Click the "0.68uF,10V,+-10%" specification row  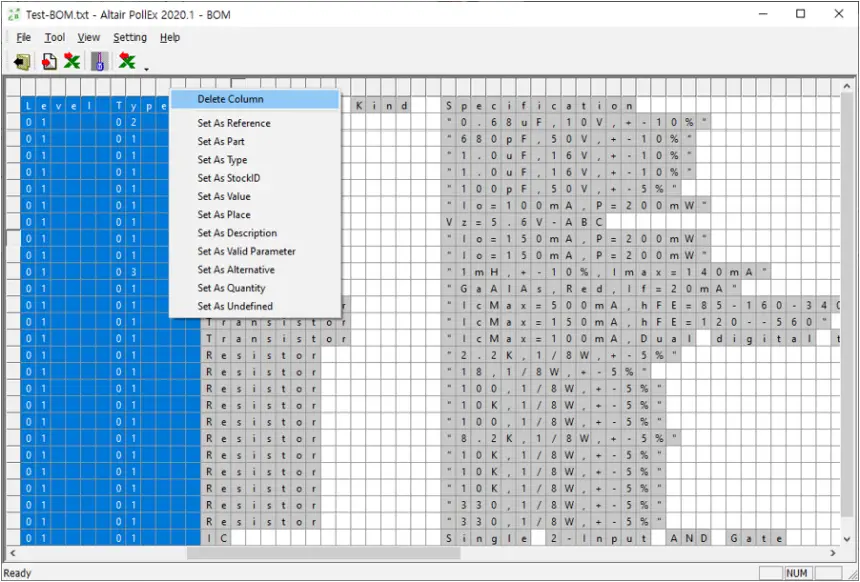tap(576, 122)
